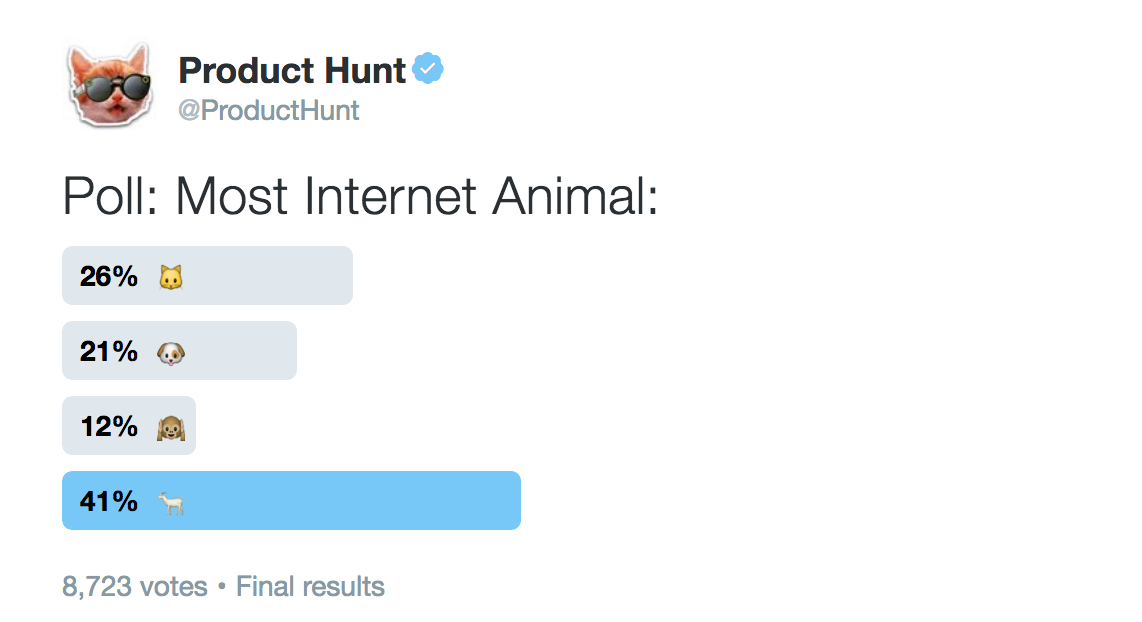Select the 26% cat poll bar
The width and height of the screenshot is (1142, 622).
[x=208, y=275]
